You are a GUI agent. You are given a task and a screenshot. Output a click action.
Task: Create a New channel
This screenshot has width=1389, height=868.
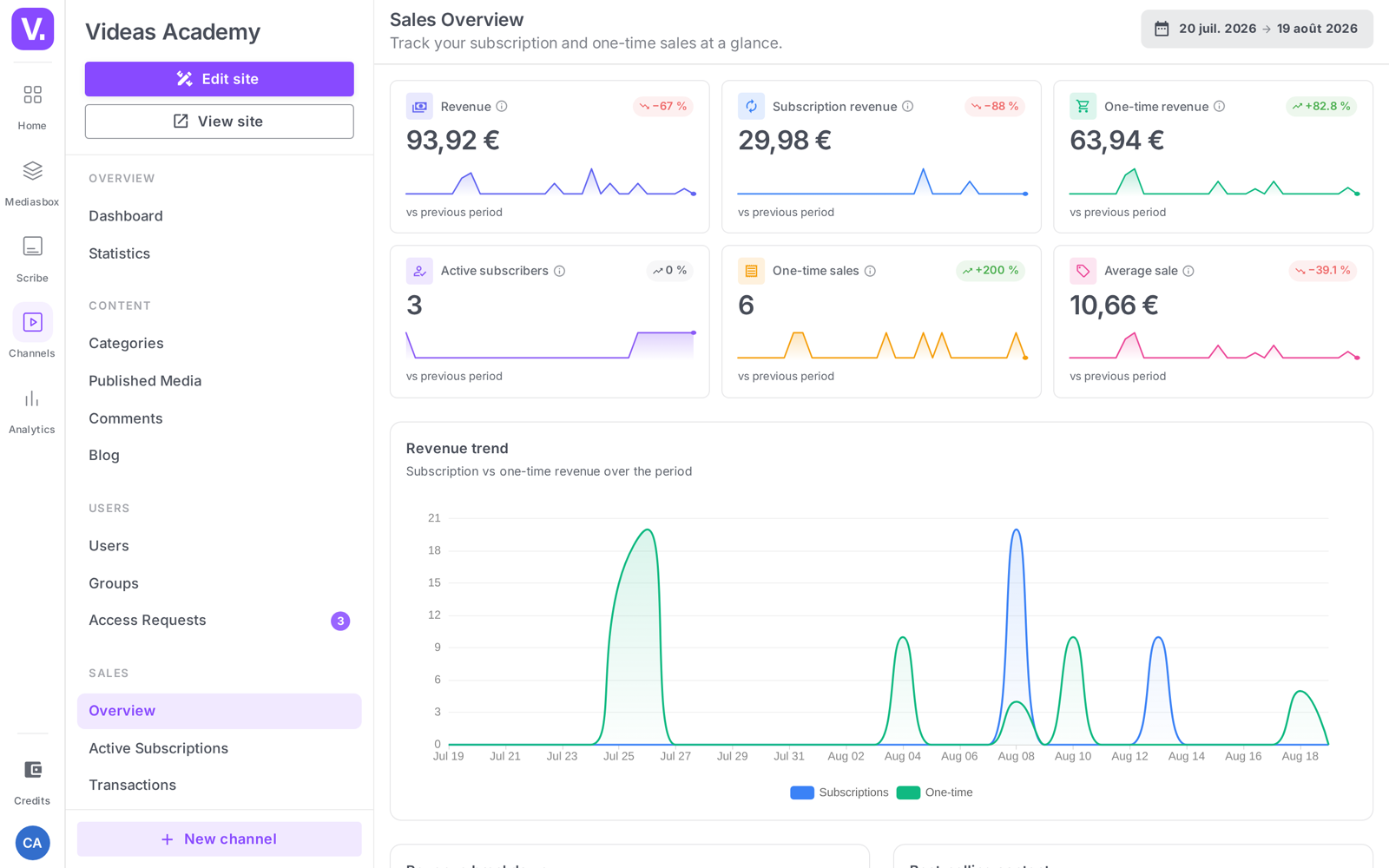[219, 839]
